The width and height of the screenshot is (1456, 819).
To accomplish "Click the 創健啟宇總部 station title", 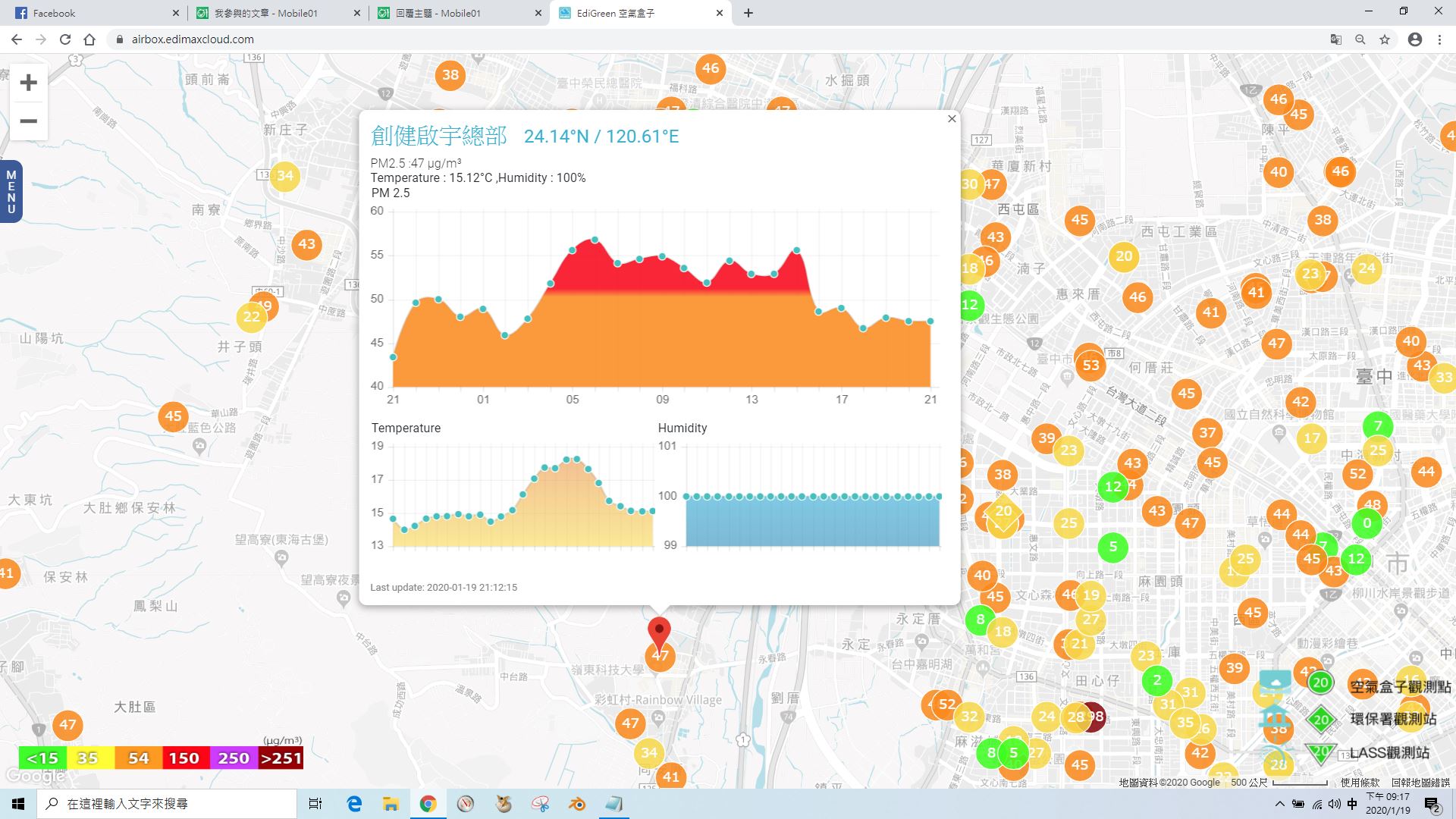I will (x=438, y=136).
